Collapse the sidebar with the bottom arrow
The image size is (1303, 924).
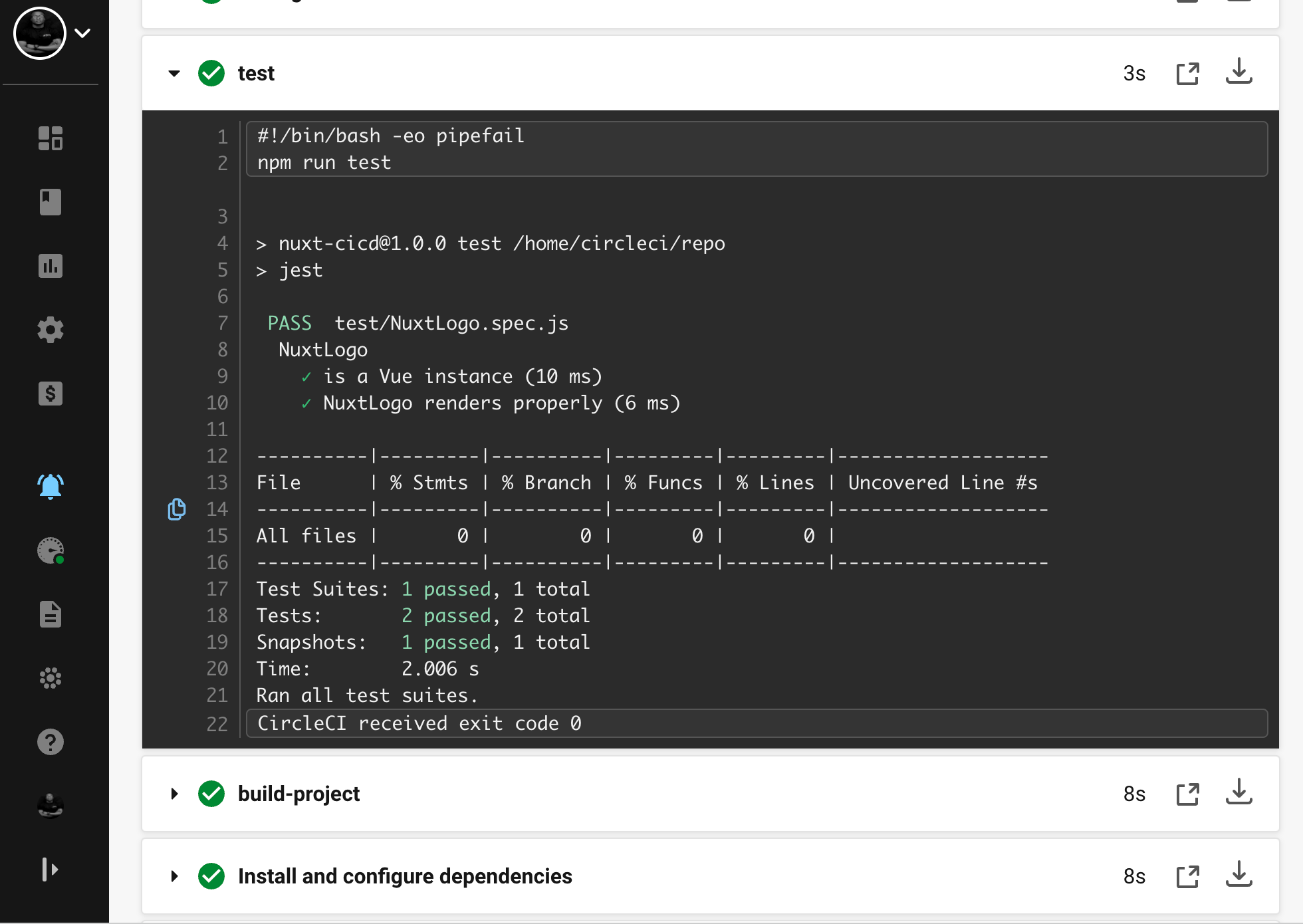click(51, 869)
